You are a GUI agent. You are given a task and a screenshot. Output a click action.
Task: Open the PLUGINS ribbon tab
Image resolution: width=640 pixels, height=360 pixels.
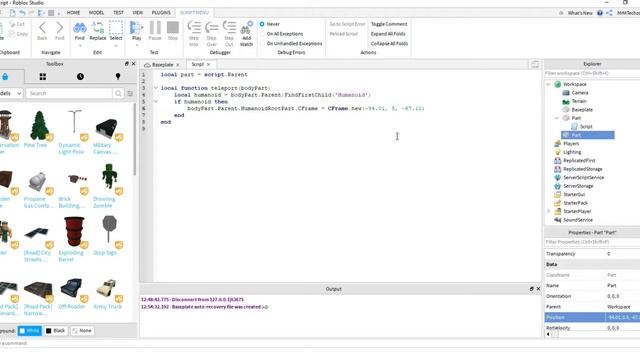point(161,13)
